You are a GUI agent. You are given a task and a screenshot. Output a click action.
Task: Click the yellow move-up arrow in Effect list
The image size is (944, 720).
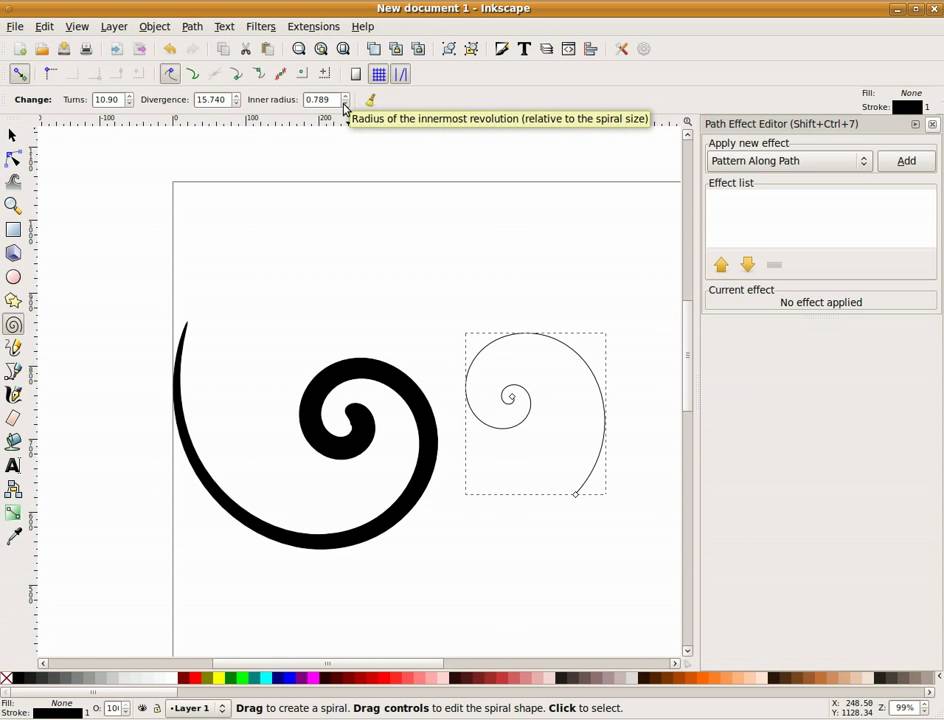pyautogui.click(x=721, y=264)
